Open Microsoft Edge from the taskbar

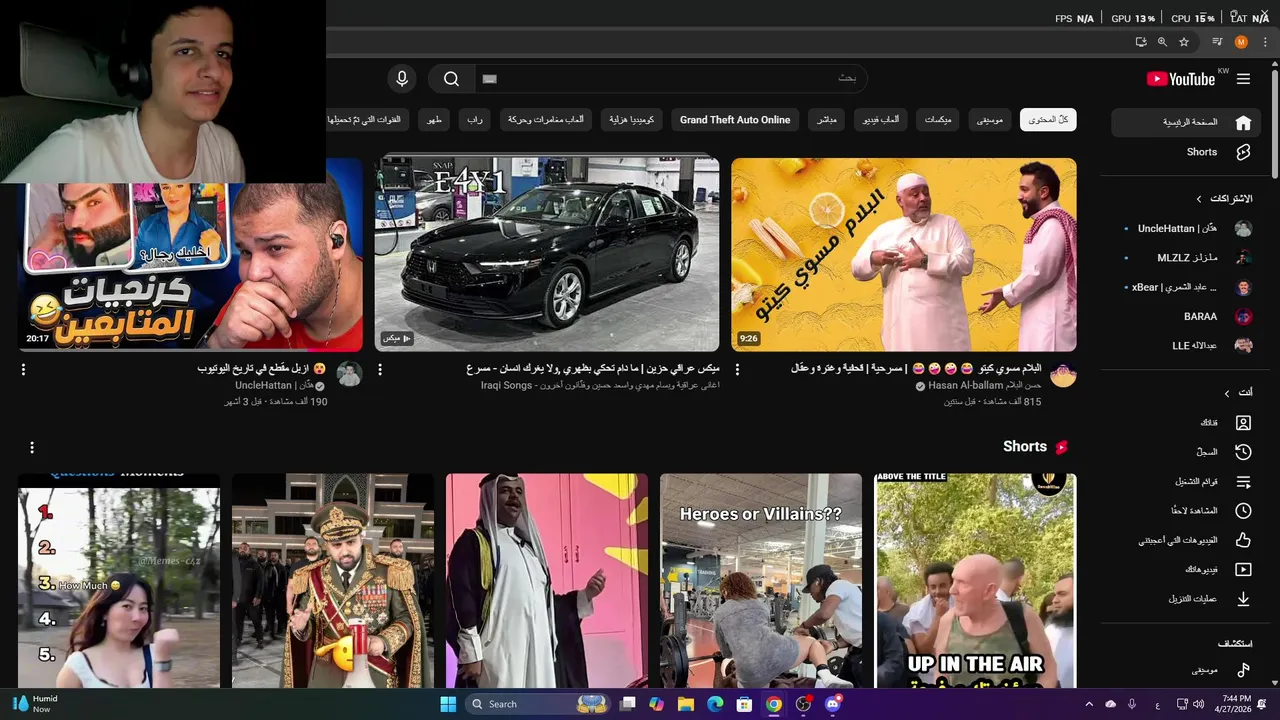click(x=715, y=704)
